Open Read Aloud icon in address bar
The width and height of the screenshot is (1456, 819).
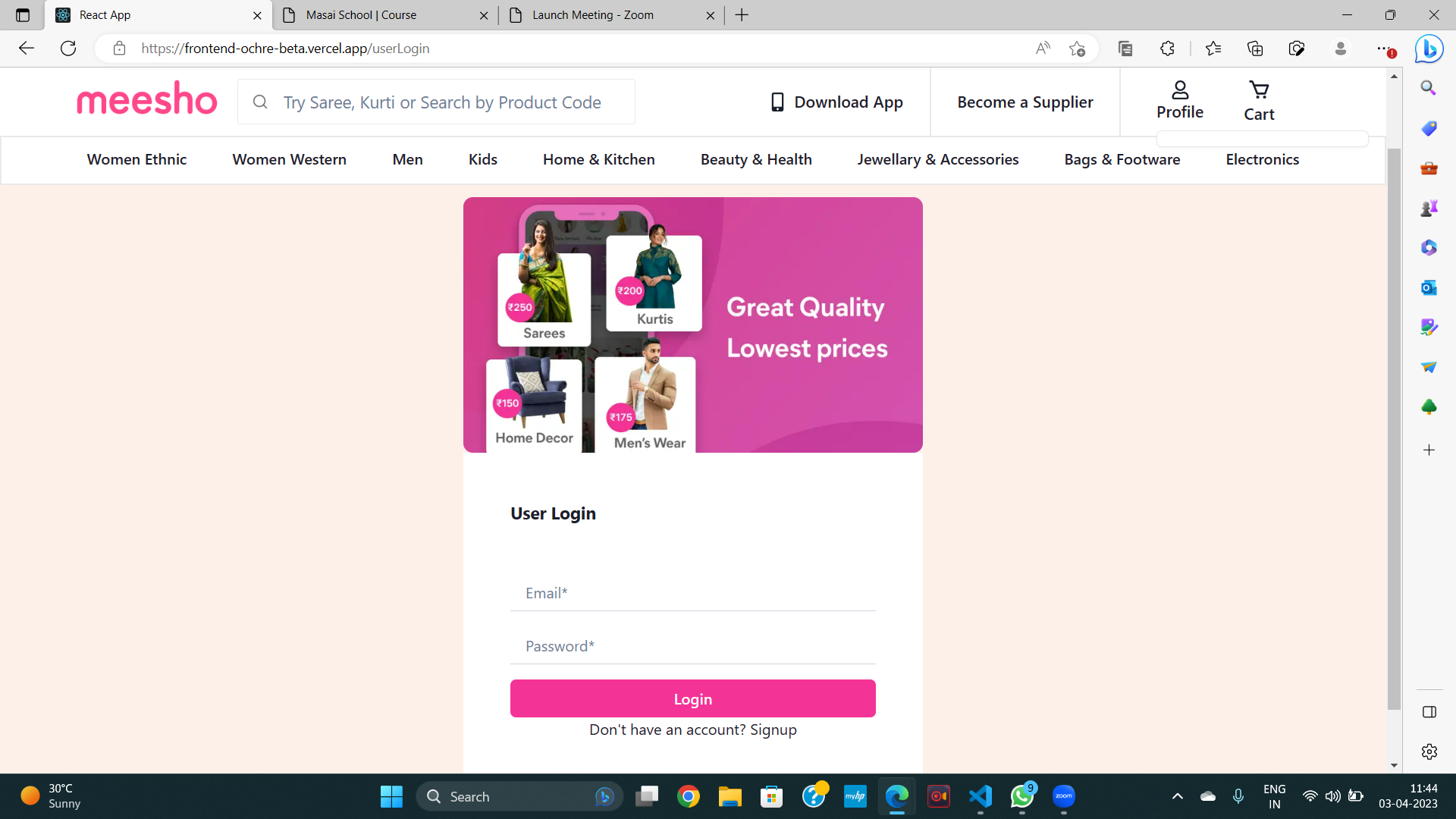coord(1043,49)
